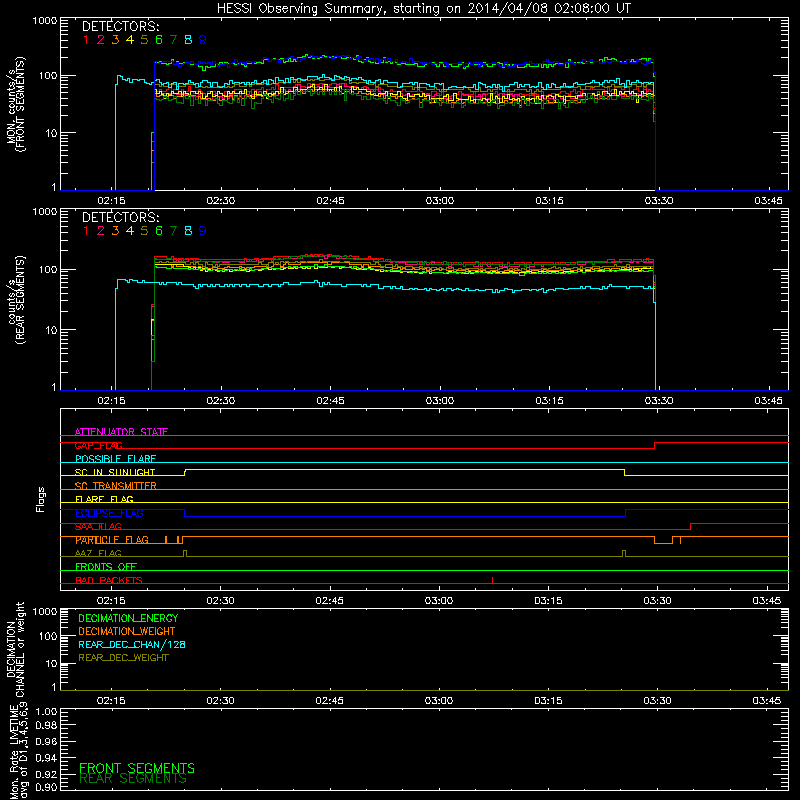Click 02:45 tick in rear segments panel
800x800 pixels.
[x=330, y=401]
